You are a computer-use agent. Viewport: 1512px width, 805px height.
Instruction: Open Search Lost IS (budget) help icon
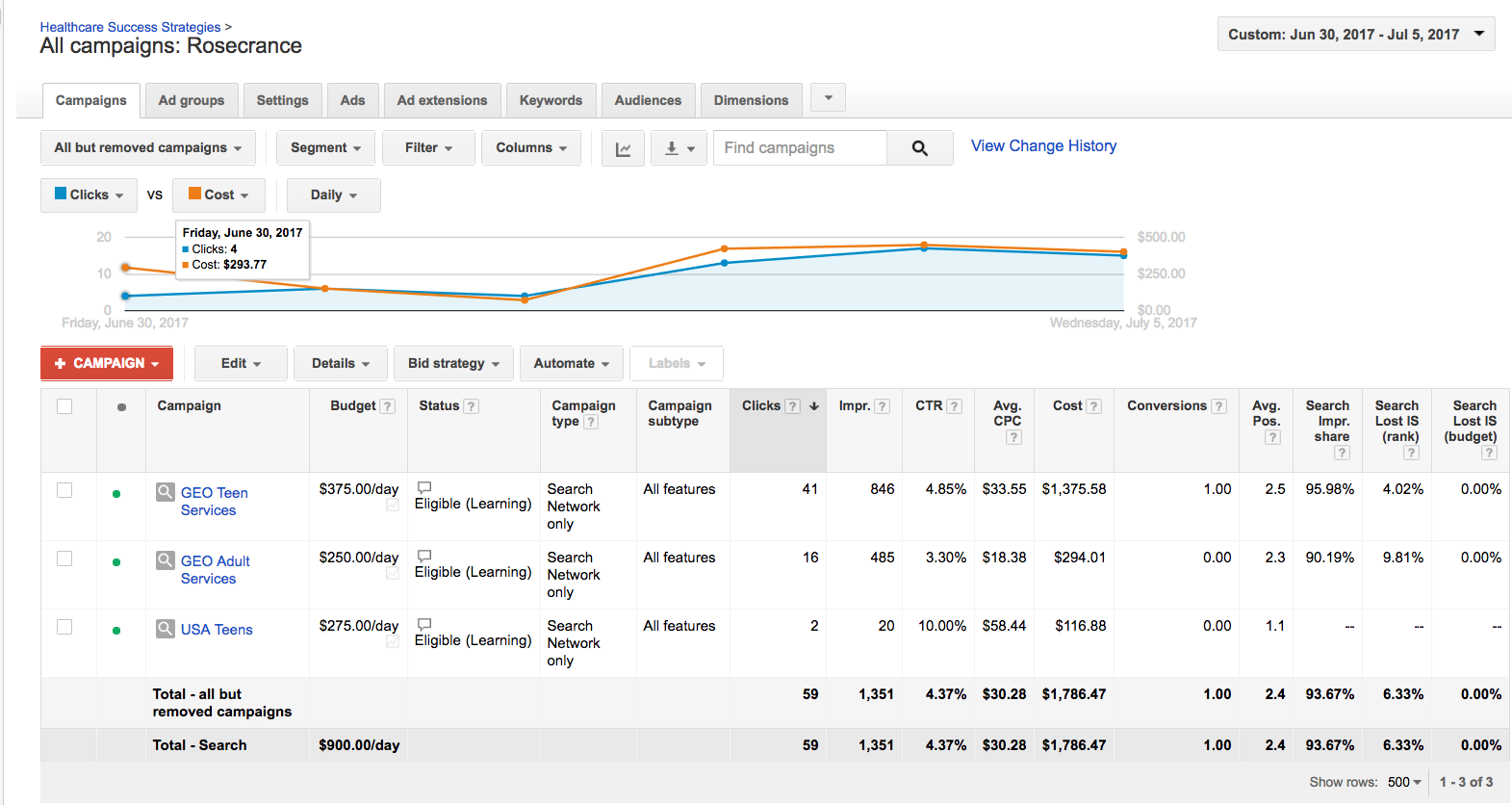click(x=1489, y=453)
